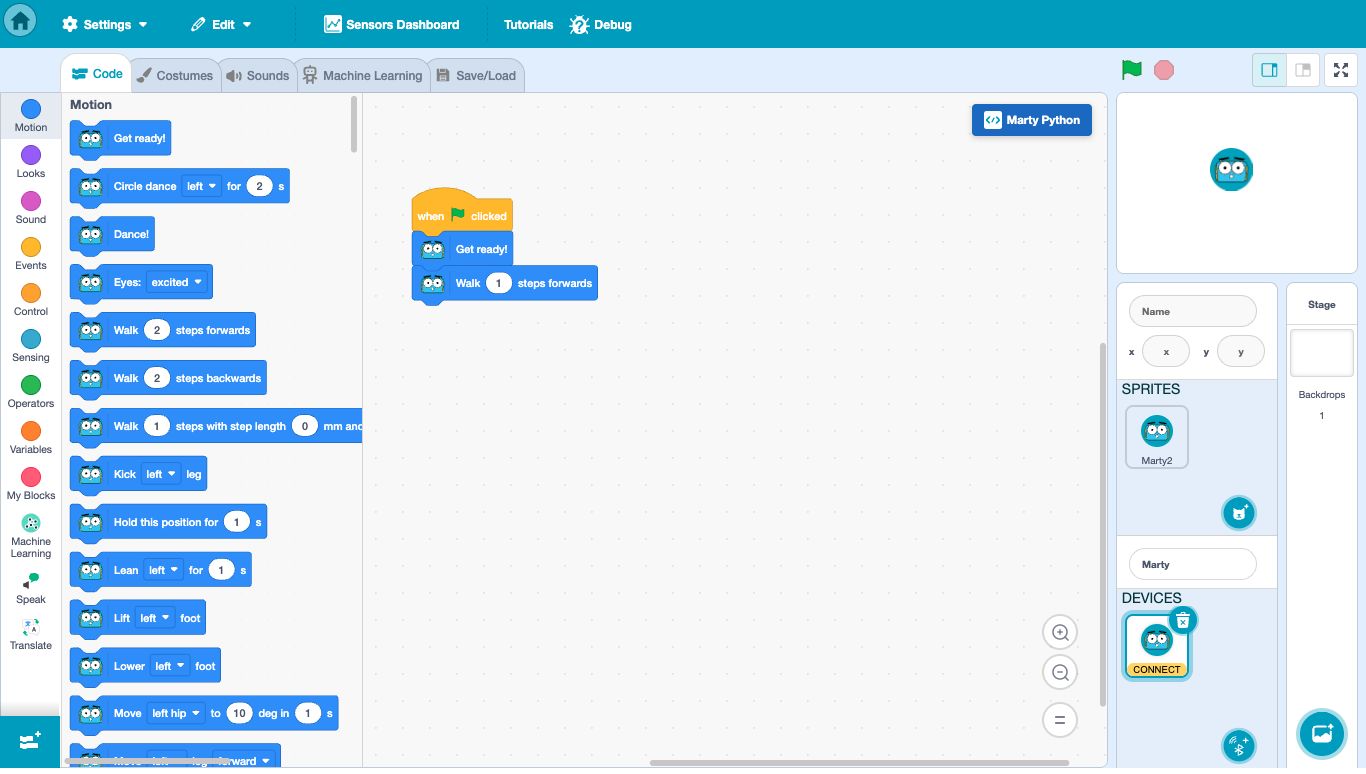Open the Eyes excited dropdown

click(x=176, y=282)
